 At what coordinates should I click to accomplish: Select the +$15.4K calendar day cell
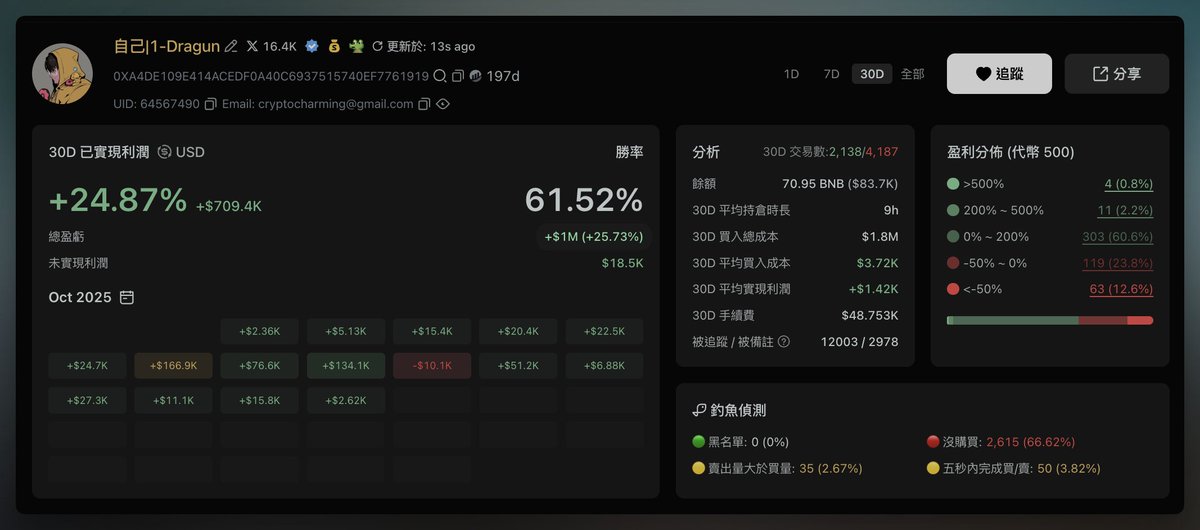click(432, 331)
